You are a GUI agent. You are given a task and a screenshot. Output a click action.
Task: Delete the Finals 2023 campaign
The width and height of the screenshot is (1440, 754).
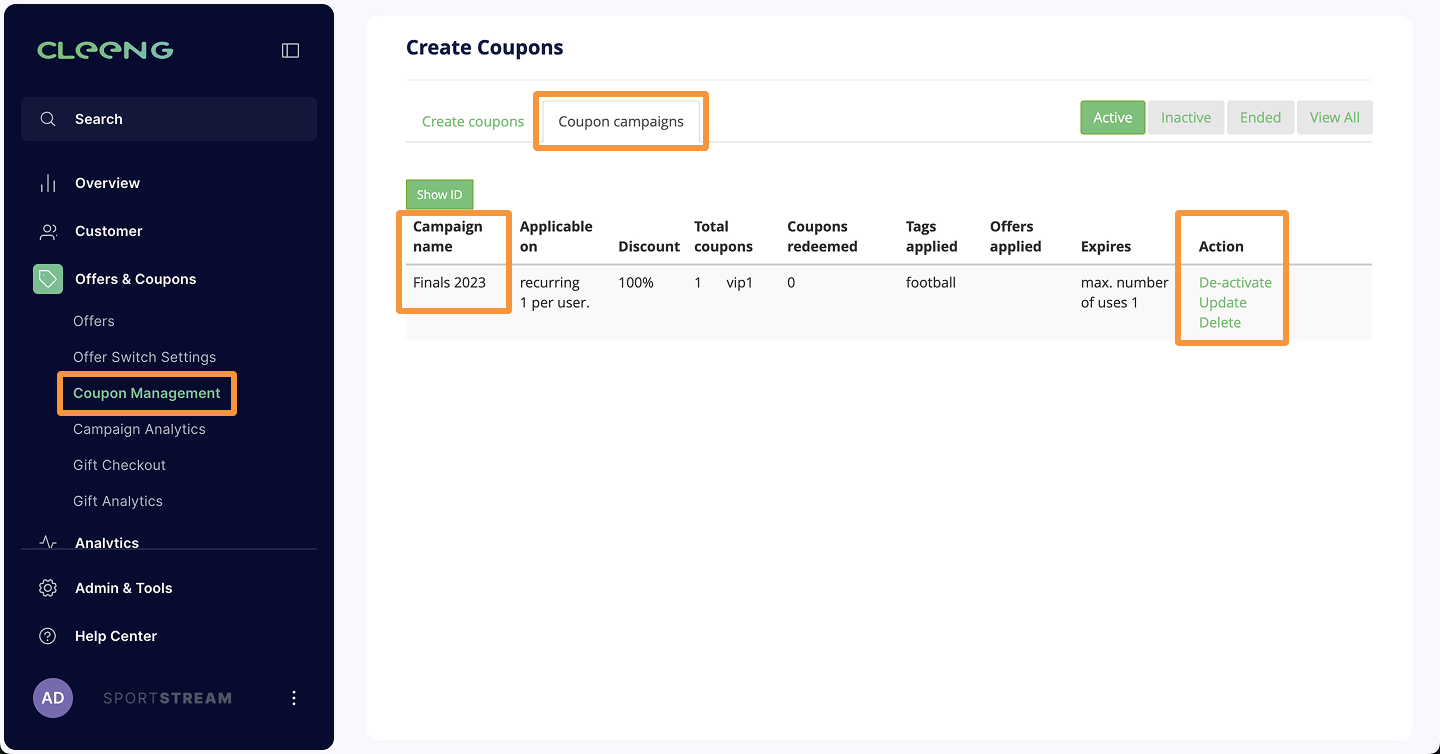pos(1219,323)
